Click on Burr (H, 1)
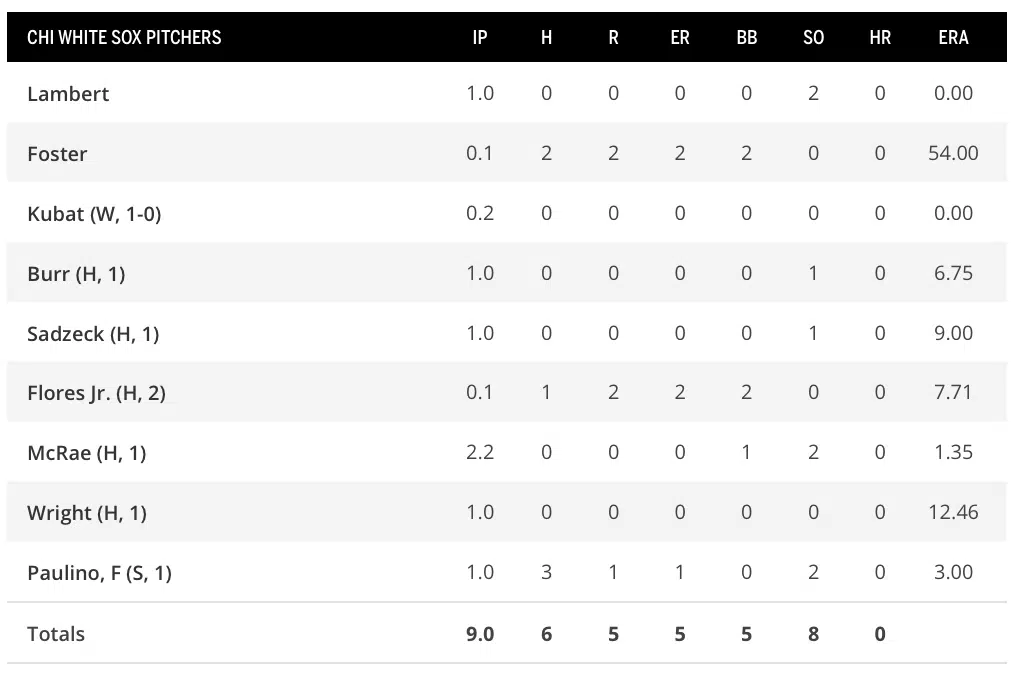Screen dimensions: 1020x688 (76, 274)
